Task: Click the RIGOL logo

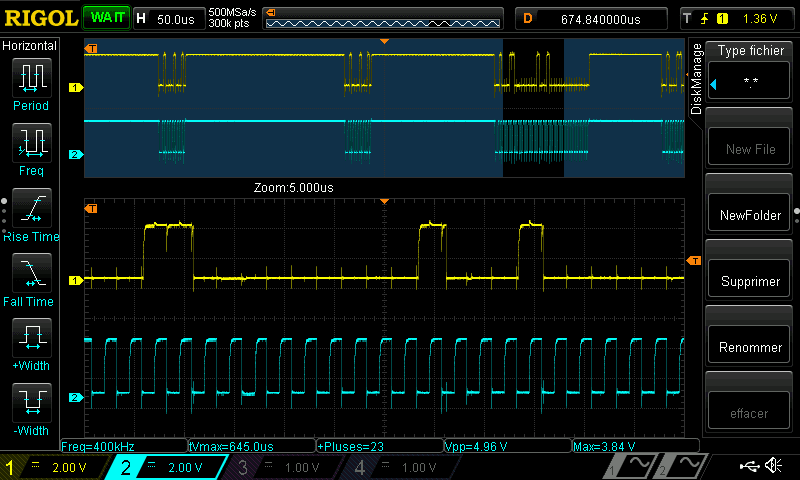Action: click(41, 18)
